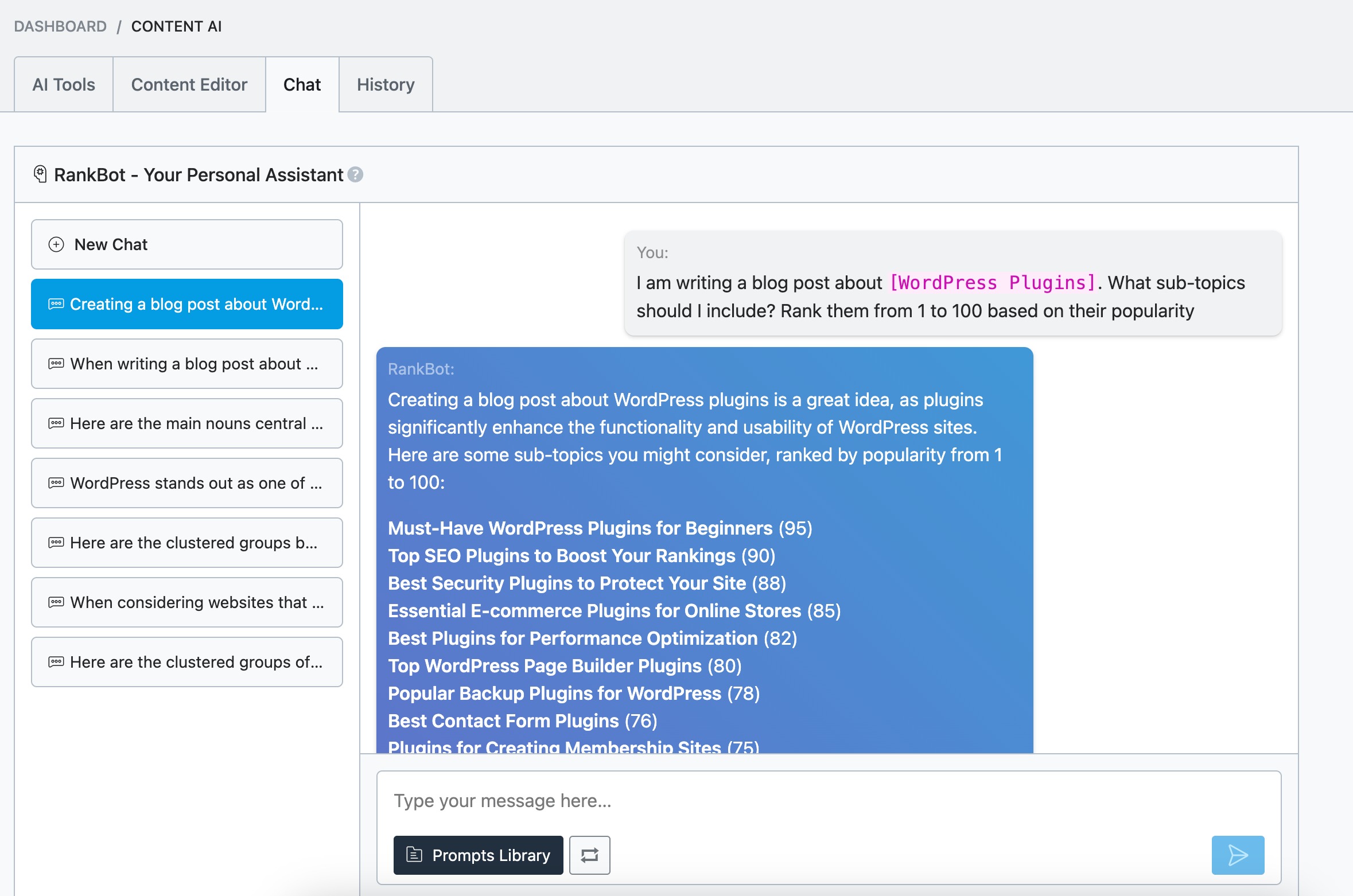Open 'Here are the clustered groups of...' chat
The height and width of the screenshot is (896, 1353).
click(187, 662)
